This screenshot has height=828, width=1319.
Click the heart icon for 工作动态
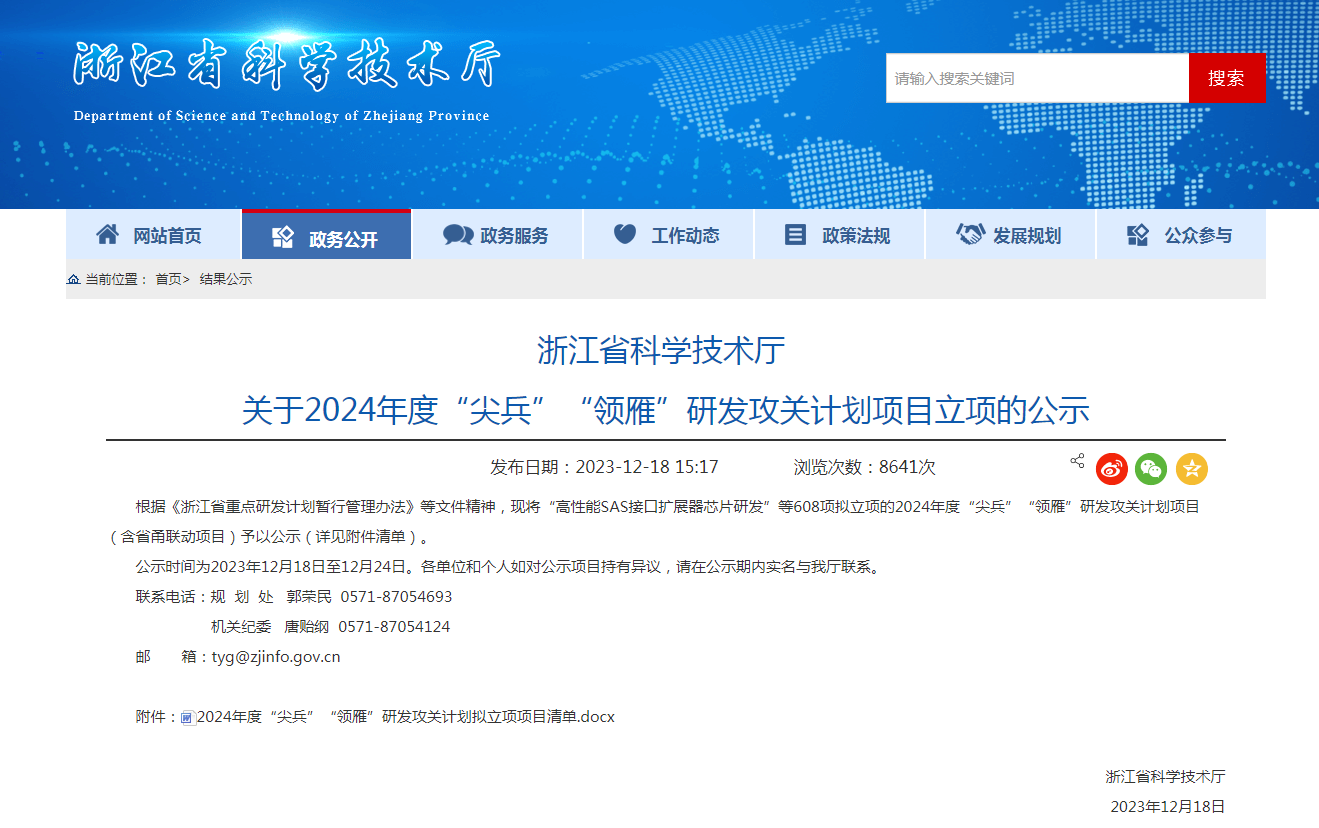(625, 235)
